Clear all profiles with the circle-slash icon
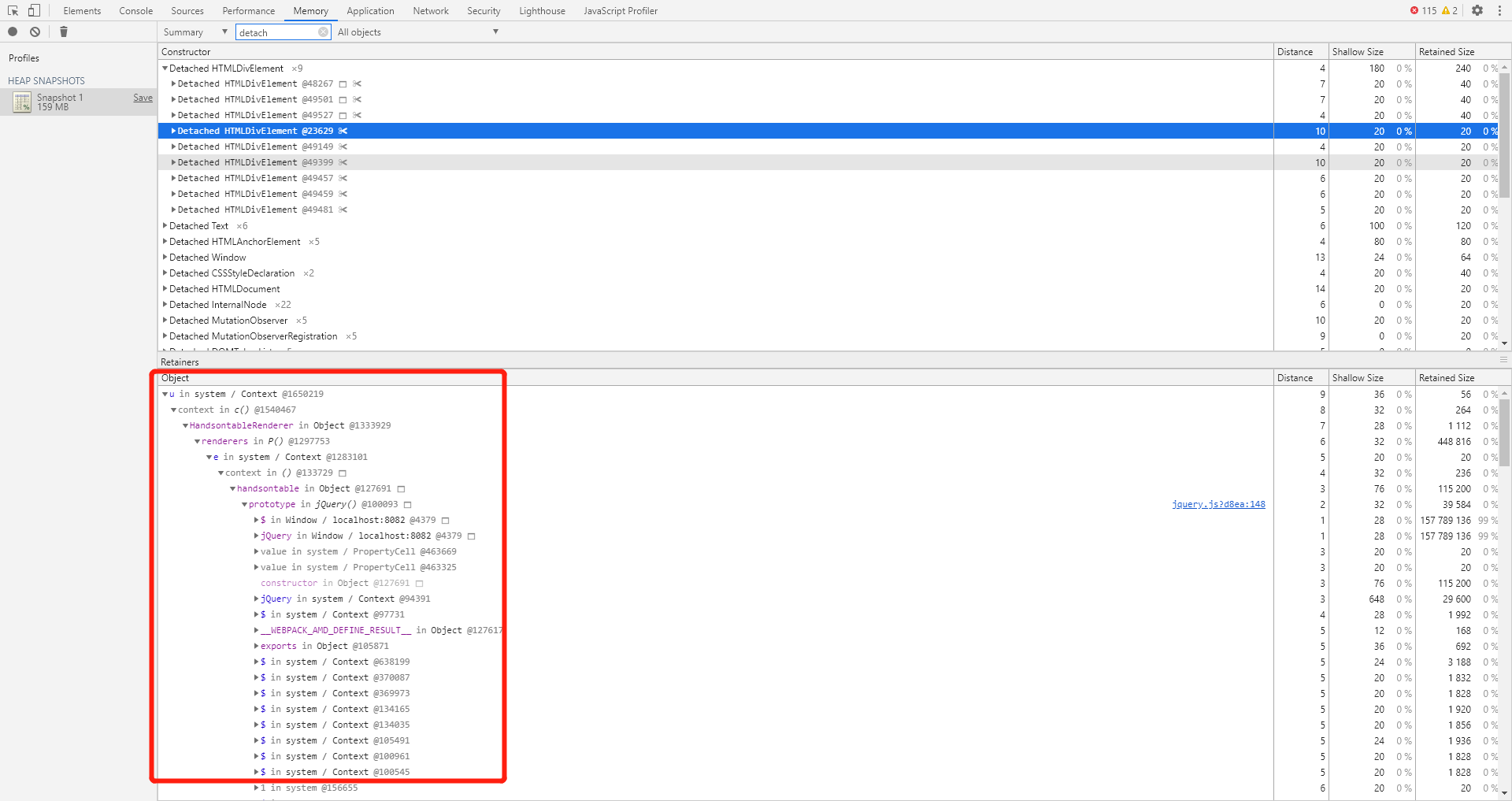The width and height of the screenshot is (1512, 801). click(x=35, y=32)
